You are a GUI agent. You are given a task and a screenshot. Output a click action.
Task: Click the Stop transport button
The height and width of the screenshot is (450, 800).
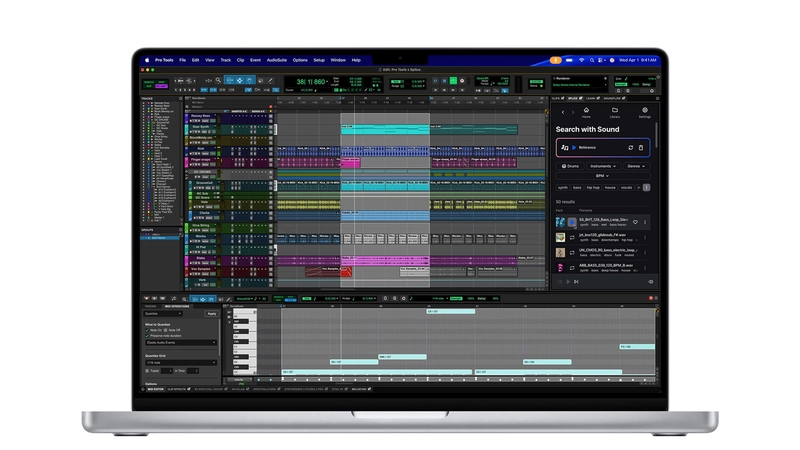click(444, 81)
